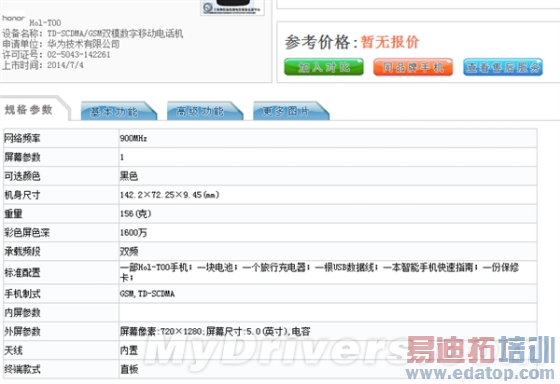Click the 彩色屏色深 row label
Image resolution: width=560 pixels, height=384 pixels.
(27, 233)
